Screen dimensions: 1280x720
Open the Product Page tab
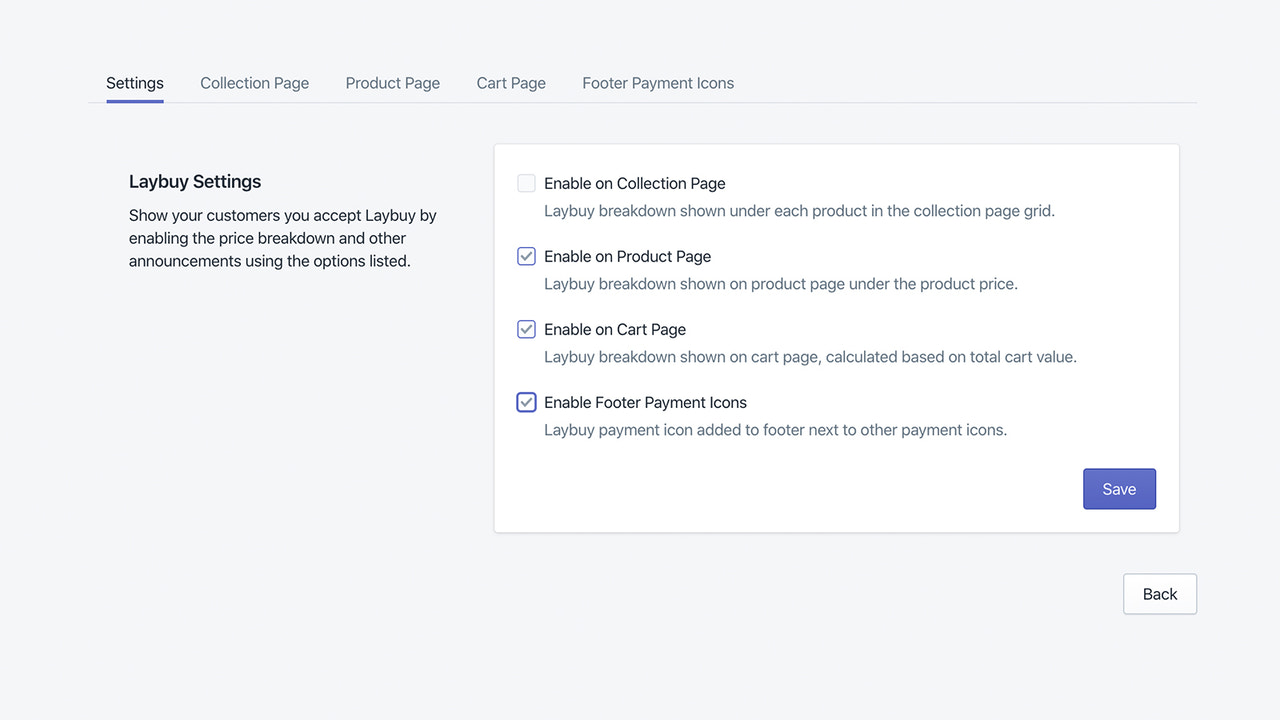coord(392,83)
